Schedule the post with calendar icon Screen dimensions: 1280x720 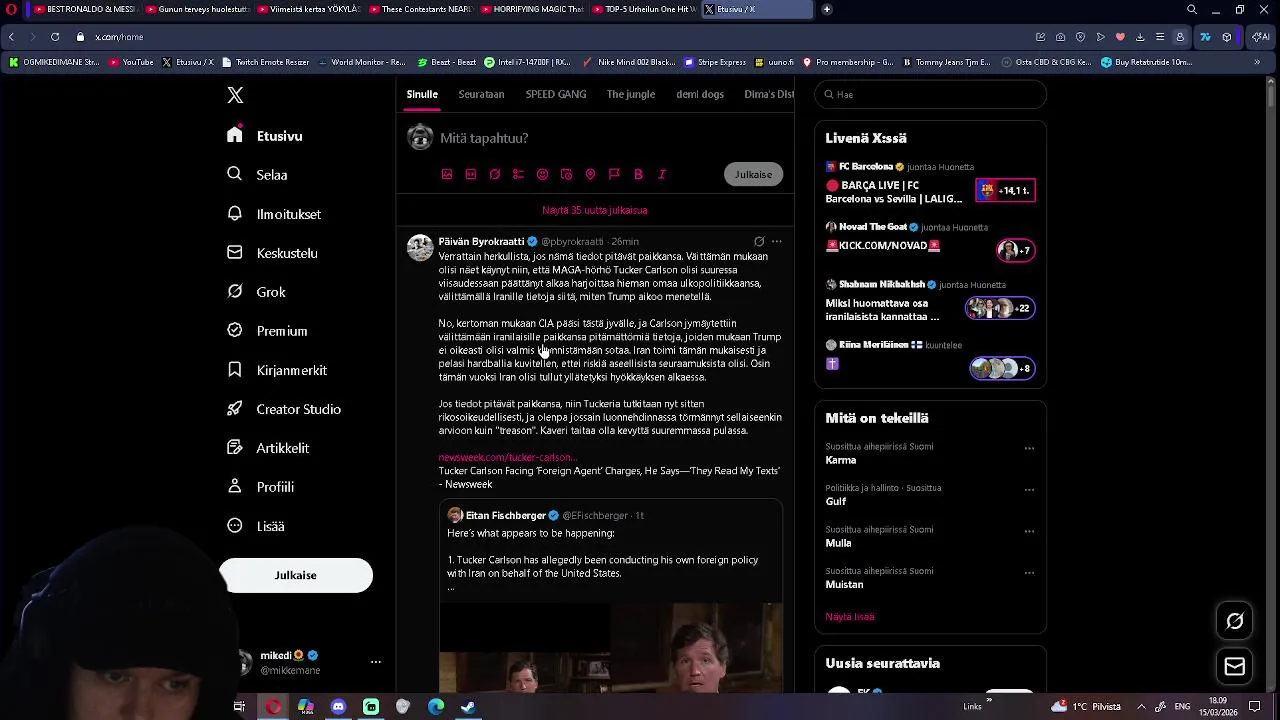pos(566,174)
